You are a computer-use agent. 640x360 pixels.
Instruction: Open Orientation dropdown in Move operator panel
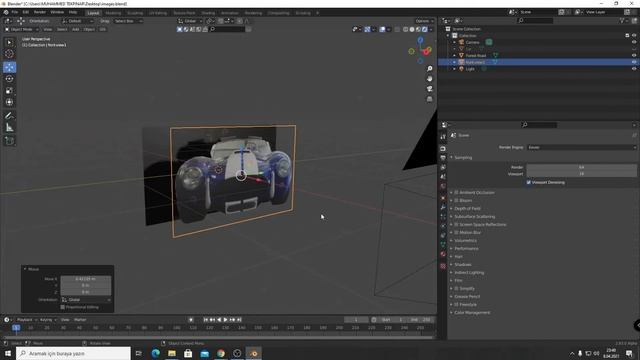86,300
